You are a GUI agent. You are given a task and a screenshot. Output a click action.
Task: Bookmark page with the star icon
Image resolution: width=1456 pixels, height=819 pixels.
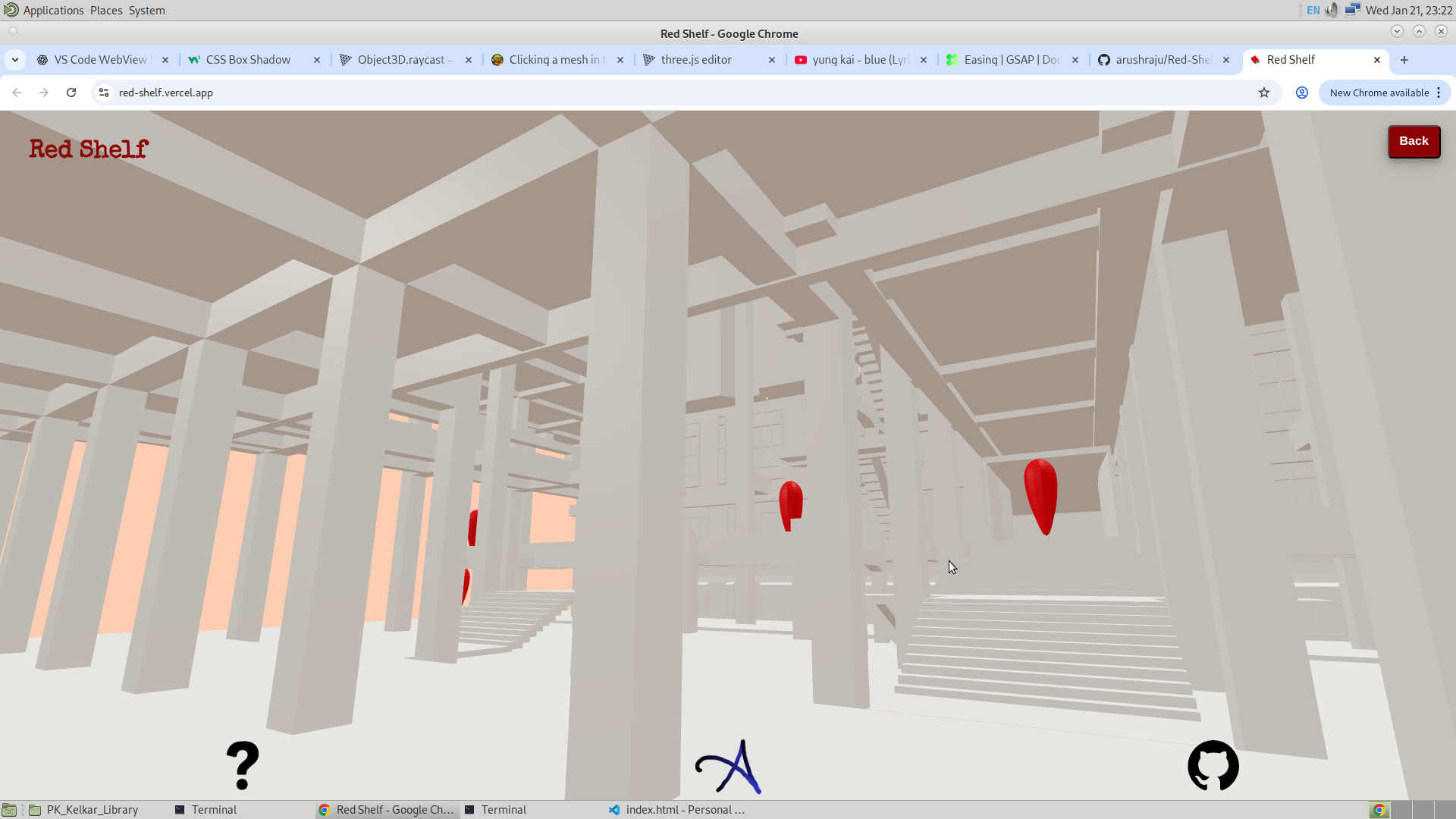(x=1263, y=93)
